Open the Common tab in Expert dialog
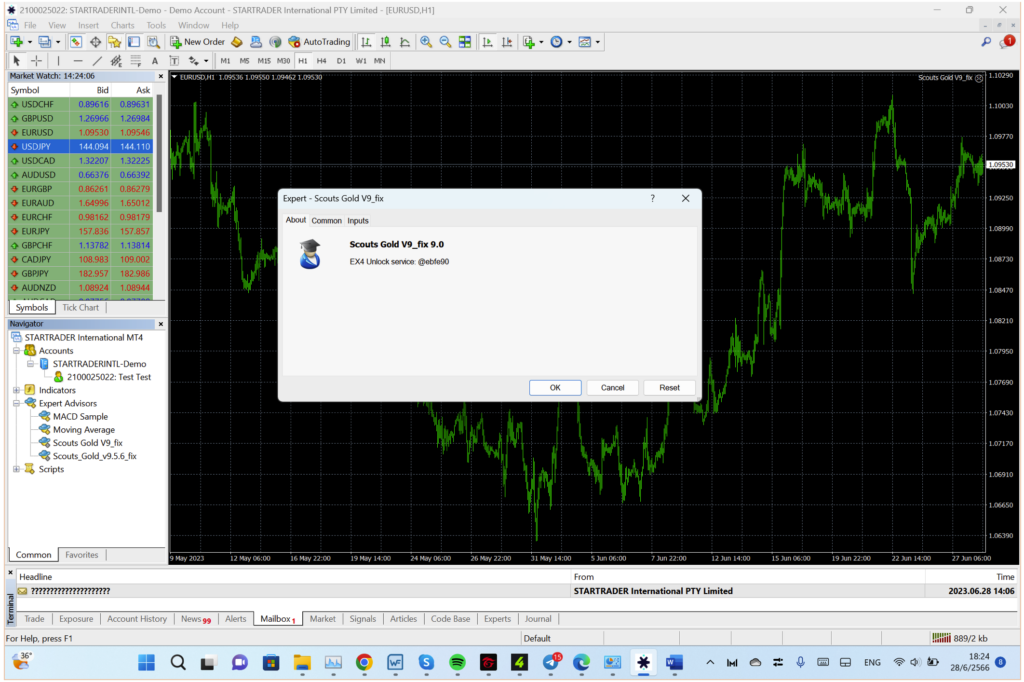The width and height of the screenshot is (1024, 682). [327, 221]
